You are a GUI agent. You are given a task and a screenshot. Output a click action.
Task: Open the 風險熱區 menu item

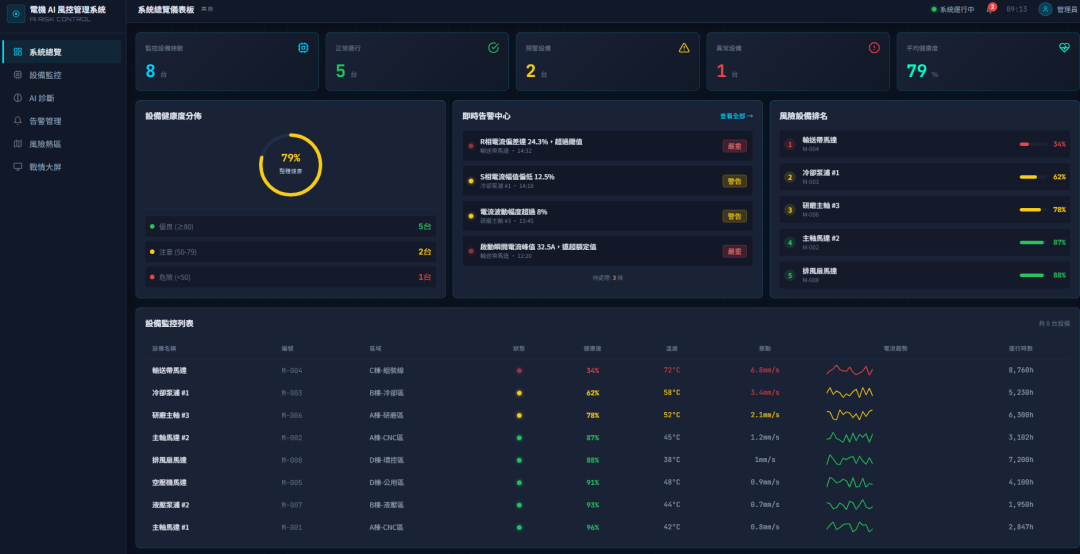click(x=62, y=144)
